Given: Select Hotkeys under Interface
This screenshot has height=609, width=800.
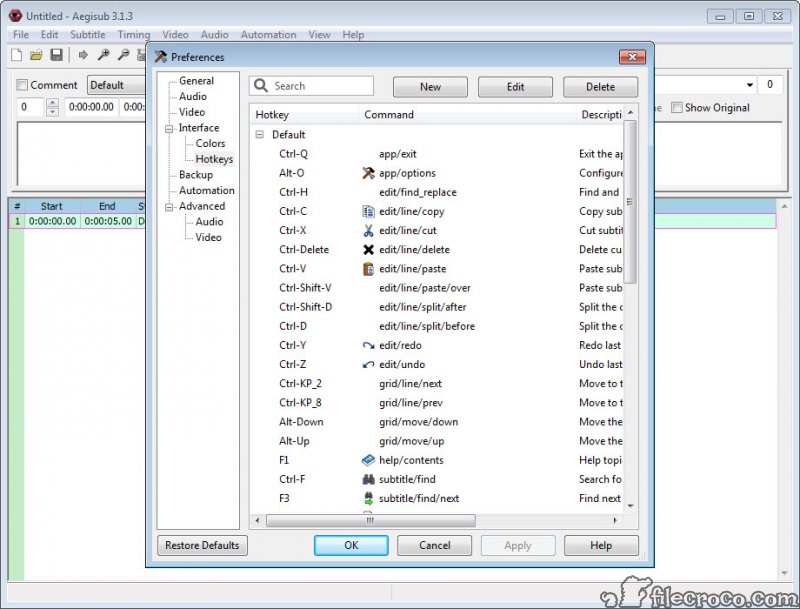Looking at the screenshot, I should (214, 159).
